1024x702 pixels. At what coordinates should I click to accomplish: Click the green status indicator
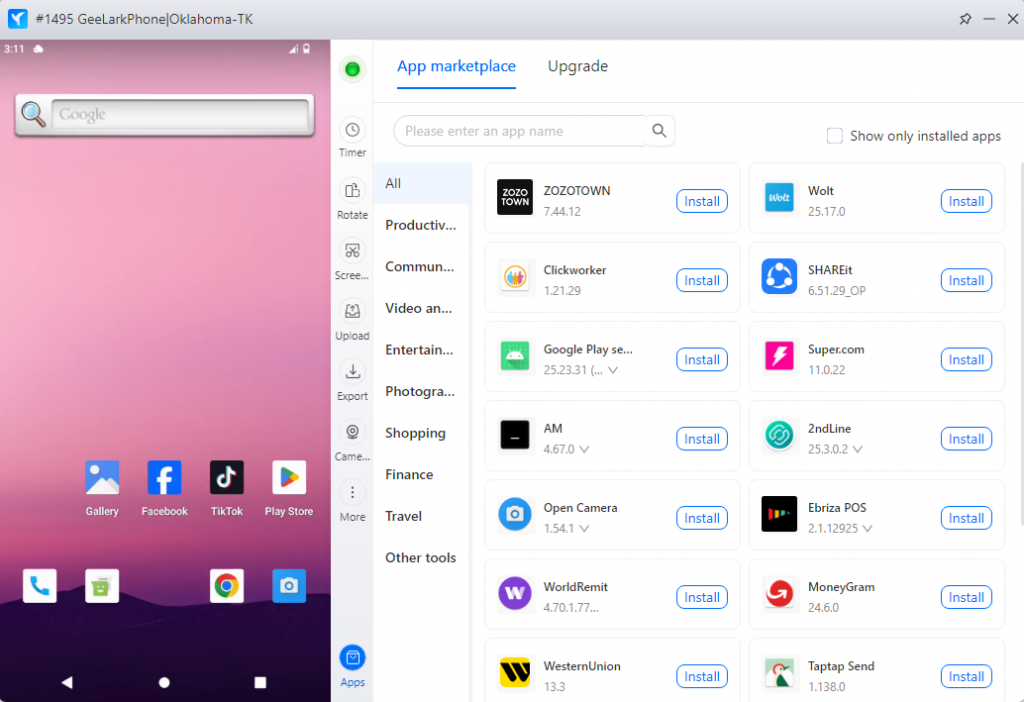pyautogui.click(x=352, y=69)
